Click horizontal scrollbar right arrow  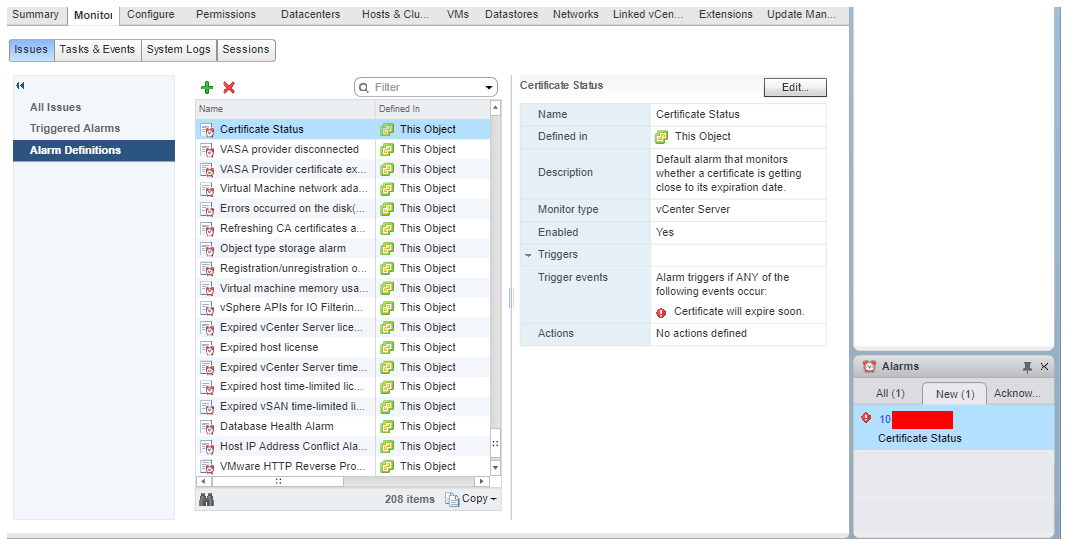click(x=483, y=482)
